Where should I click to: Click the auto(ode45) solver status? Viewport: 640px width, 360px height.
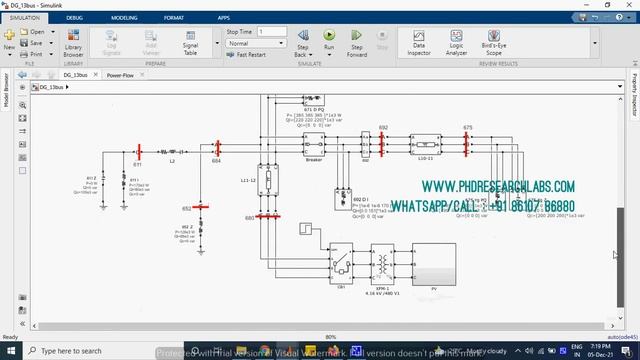coord(622,337)
